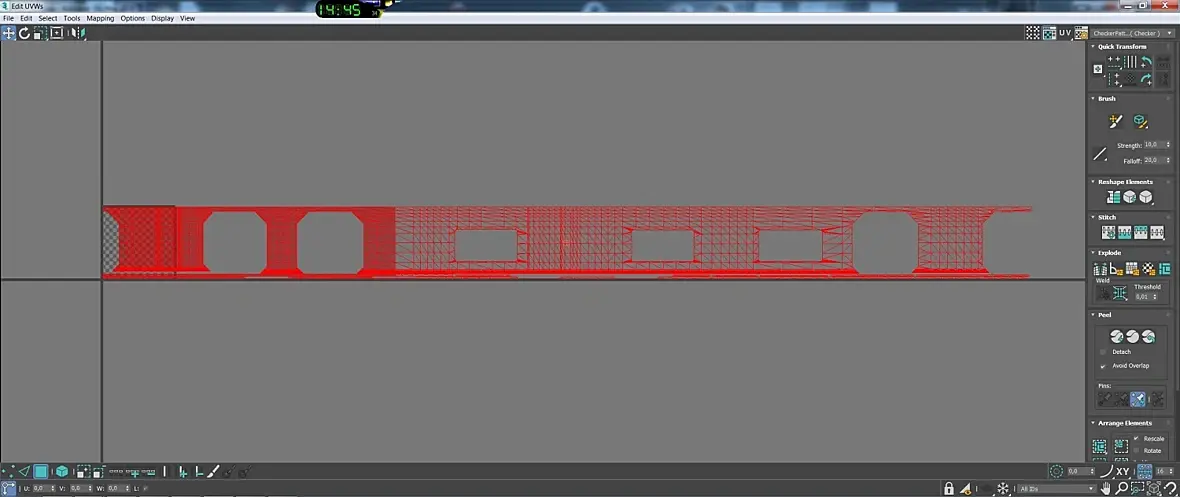Click the Paint Select brush icon
The width and height of the screenshot is (1180, 497).
pos(213,471)
